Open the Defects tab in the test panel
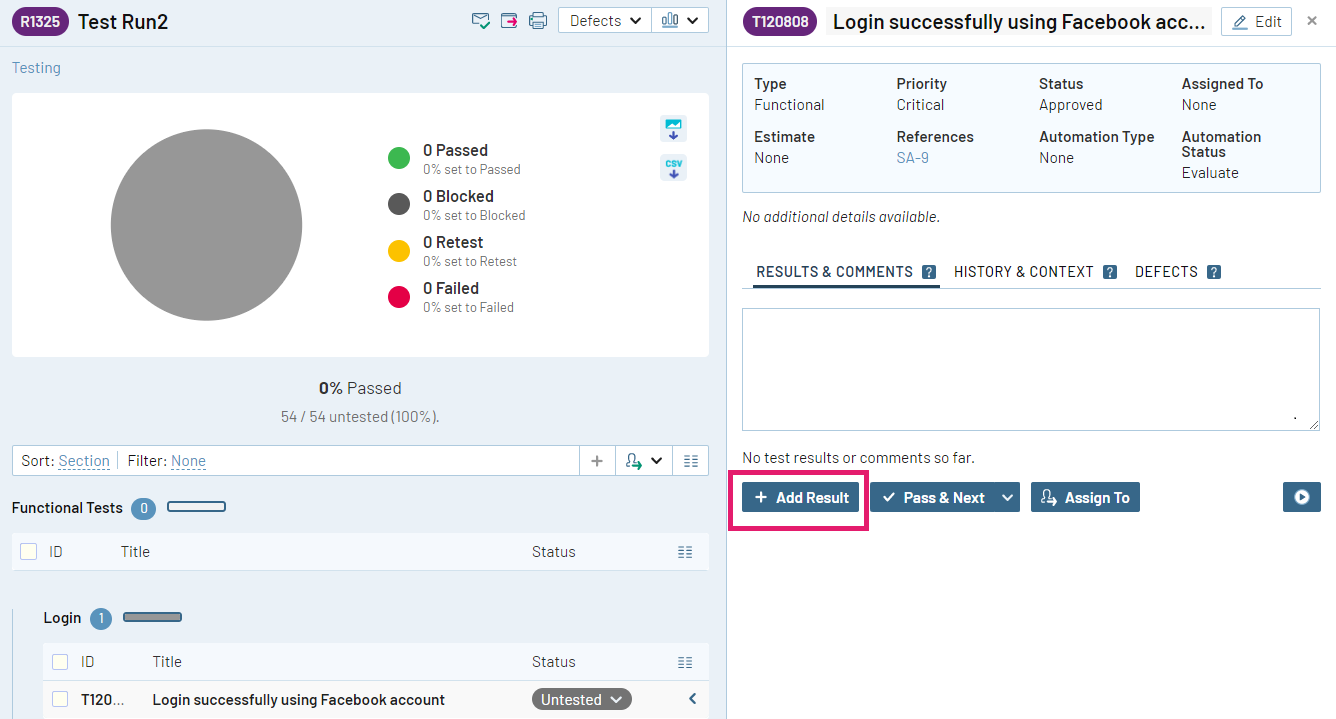 point(1166,272)
